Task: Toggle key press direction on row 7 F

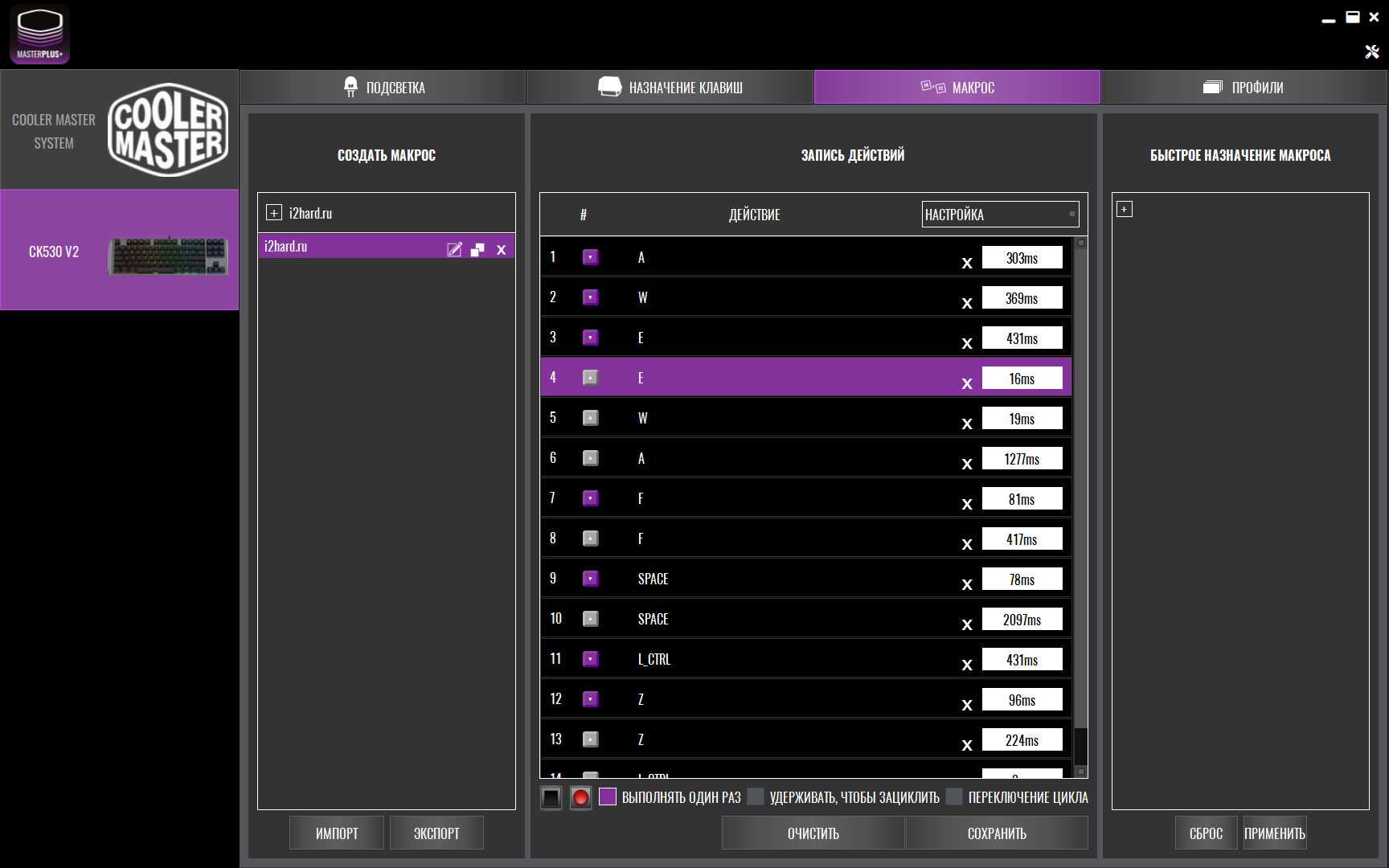Action: point(590,498)
